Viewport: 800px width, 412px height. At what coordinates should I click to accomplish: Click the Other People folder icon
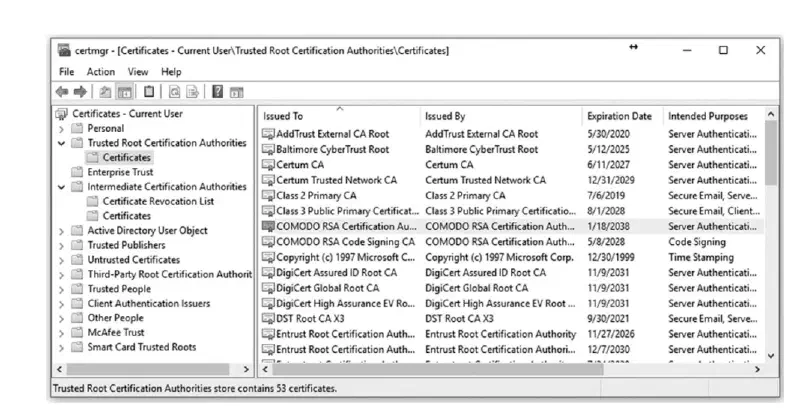77,318
